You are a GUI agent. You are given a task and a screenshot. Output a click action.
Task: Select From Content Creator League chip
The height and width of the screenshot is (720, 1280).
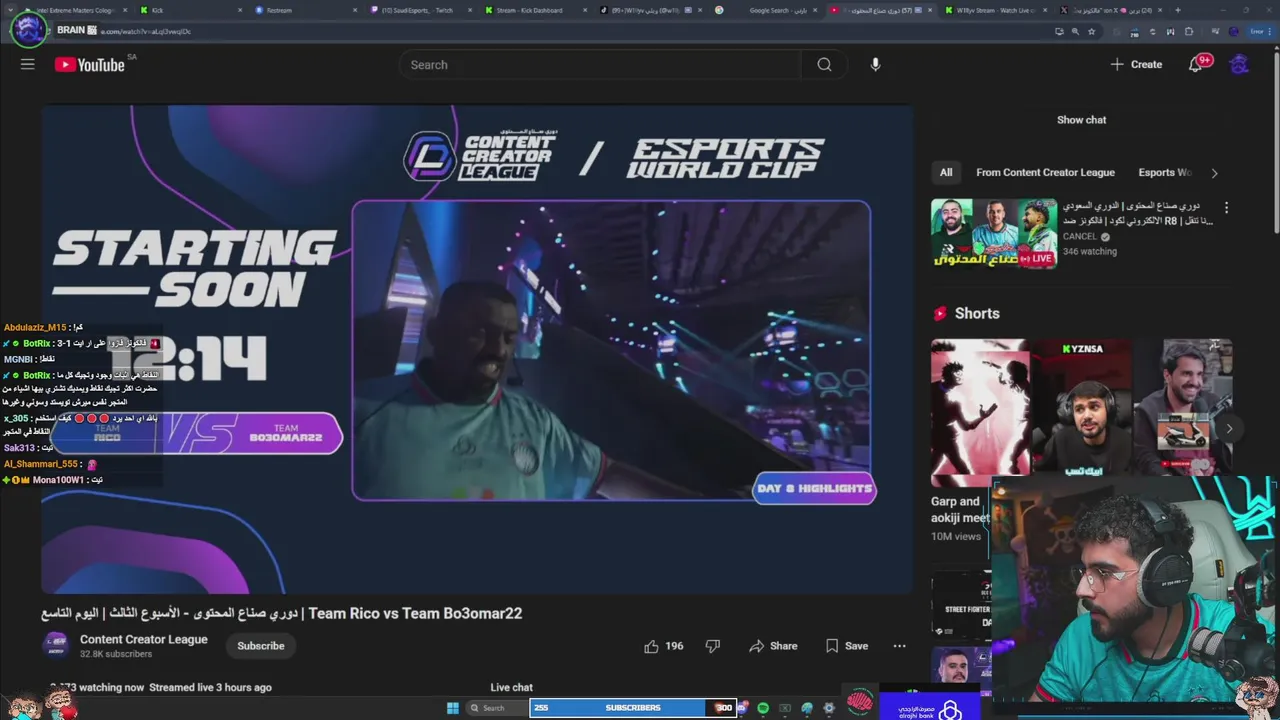point(1045,173)
